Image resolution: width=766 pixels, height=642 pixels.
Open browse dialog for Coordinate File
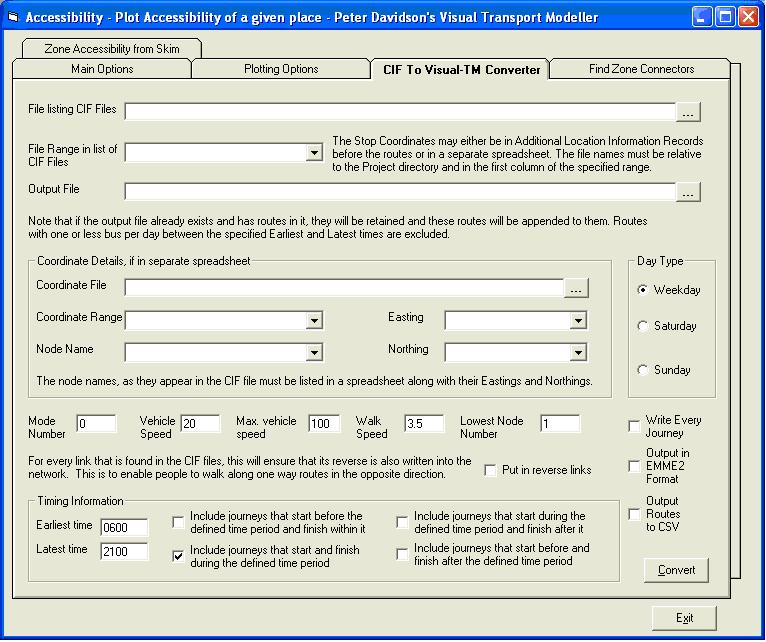(575, 289)
